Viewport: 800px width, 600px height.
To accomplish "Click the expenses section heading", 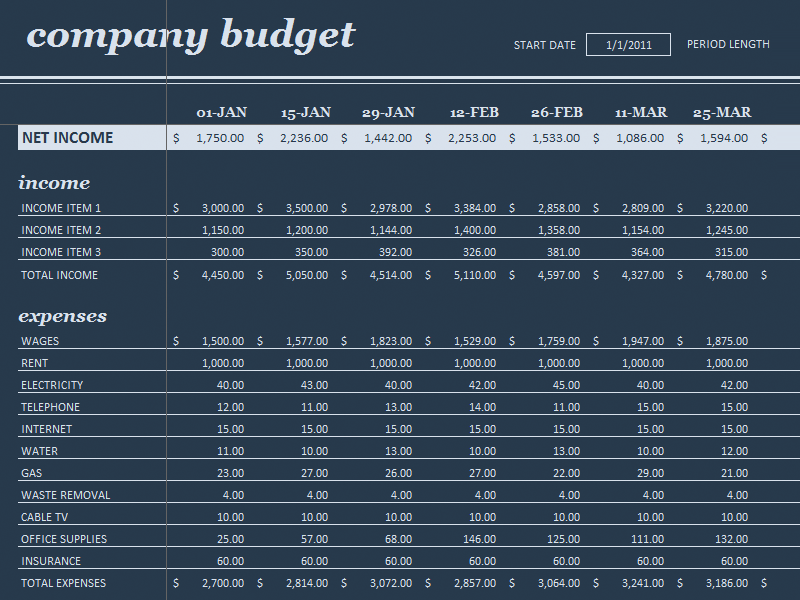I will click(x=63, y=316).
